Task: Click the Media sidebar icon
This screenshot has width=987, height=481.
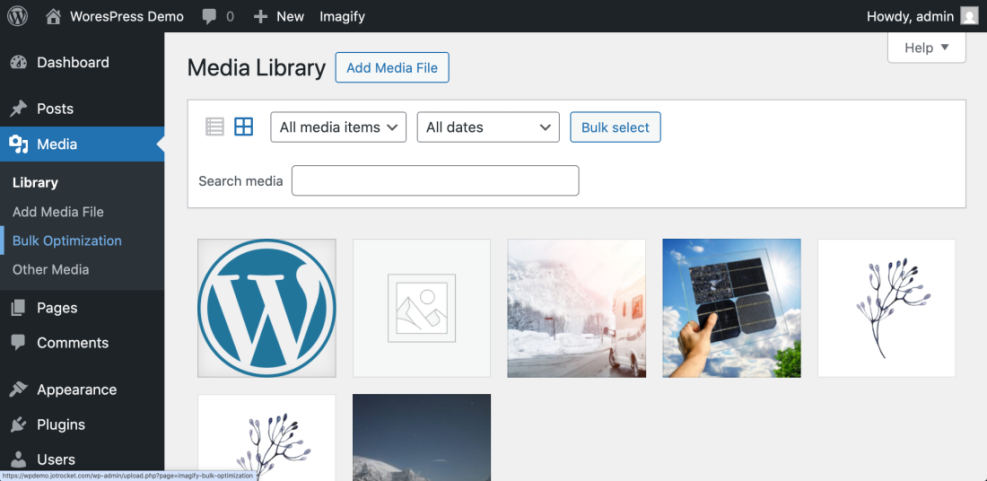Action: click(x=19, y=144)
